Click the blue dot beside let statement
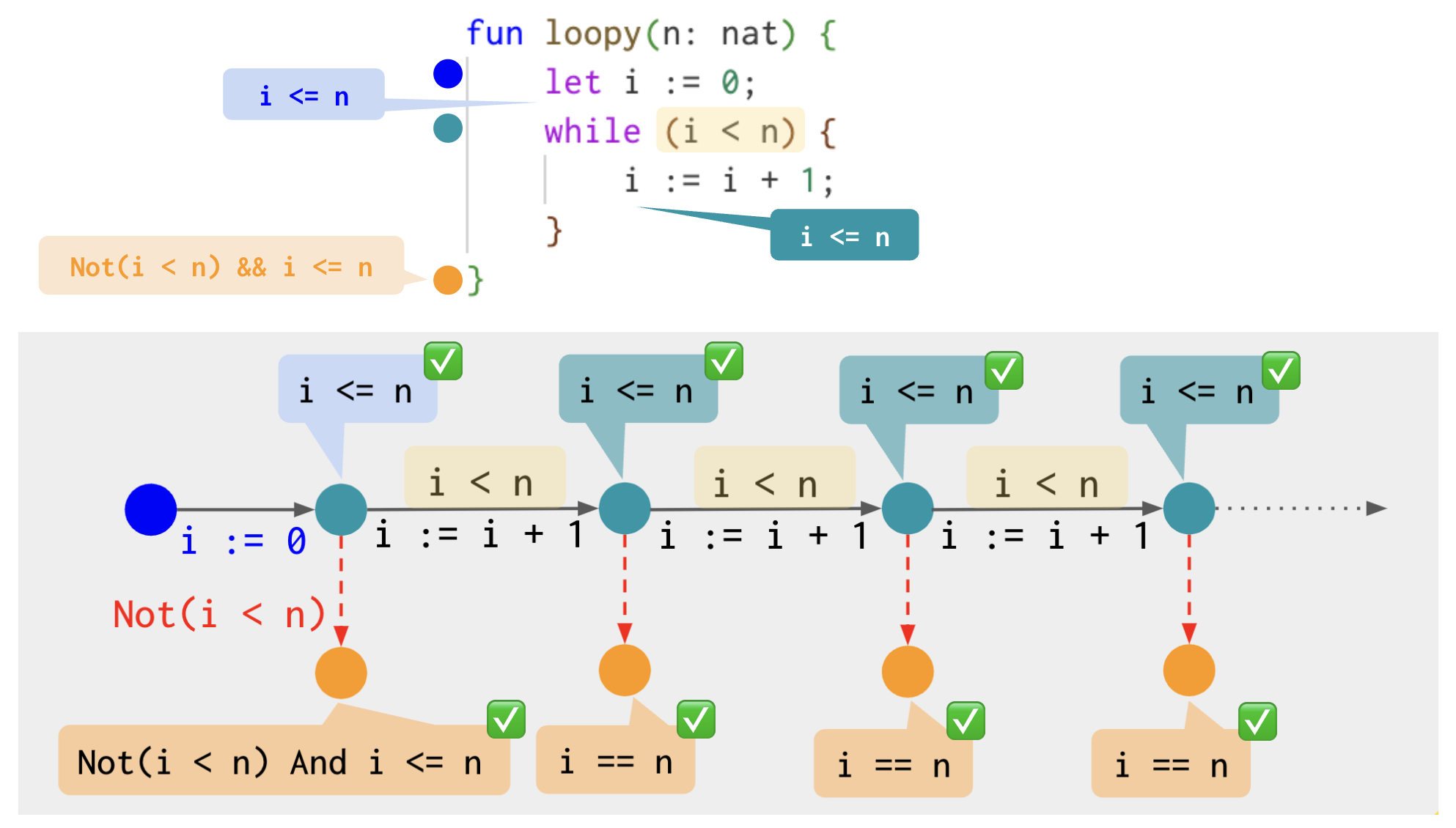 coord(447,74)
